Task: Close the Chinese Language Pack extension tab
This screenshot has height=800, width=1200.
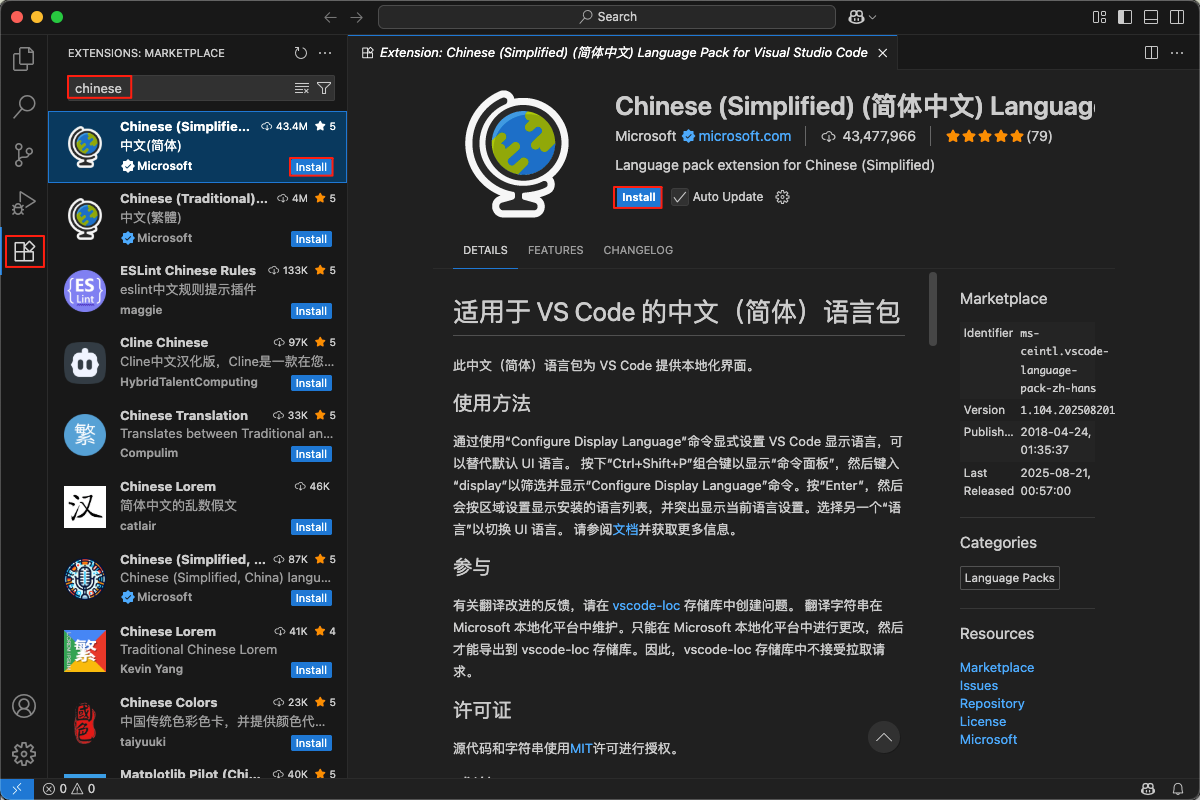Action: pyautogui.click(x=882, y=53)
